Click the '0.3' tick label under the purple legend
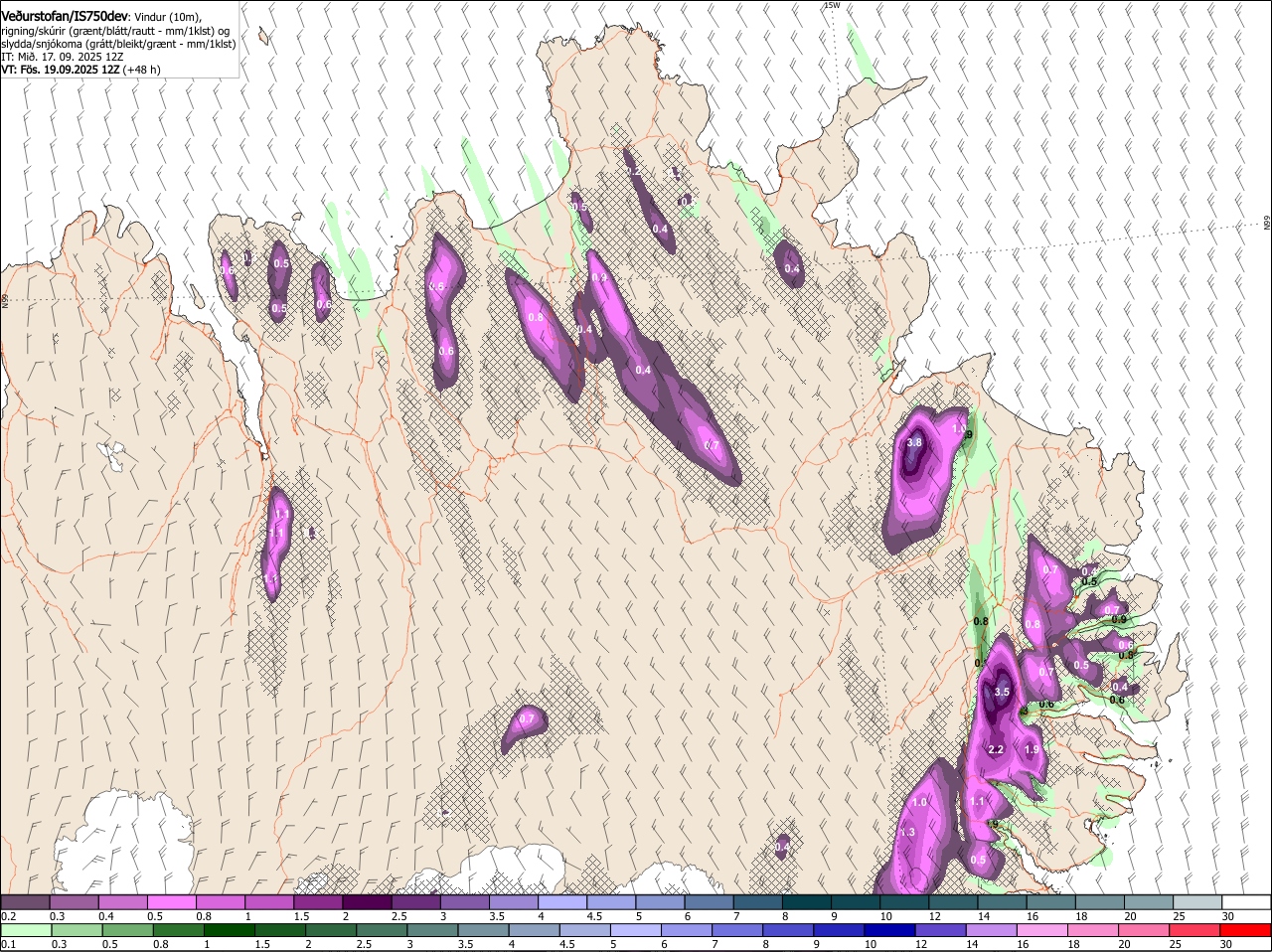This screenshot has height=952, width=1272. pos(58,915)
